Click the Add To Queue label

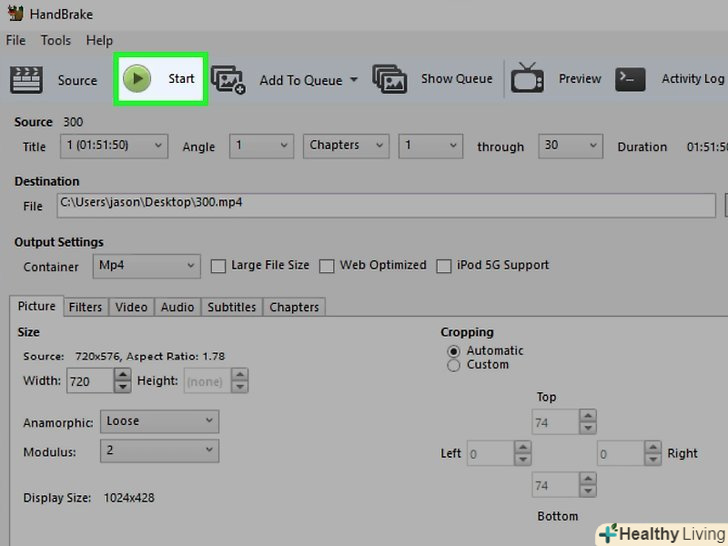pos(301,80)
